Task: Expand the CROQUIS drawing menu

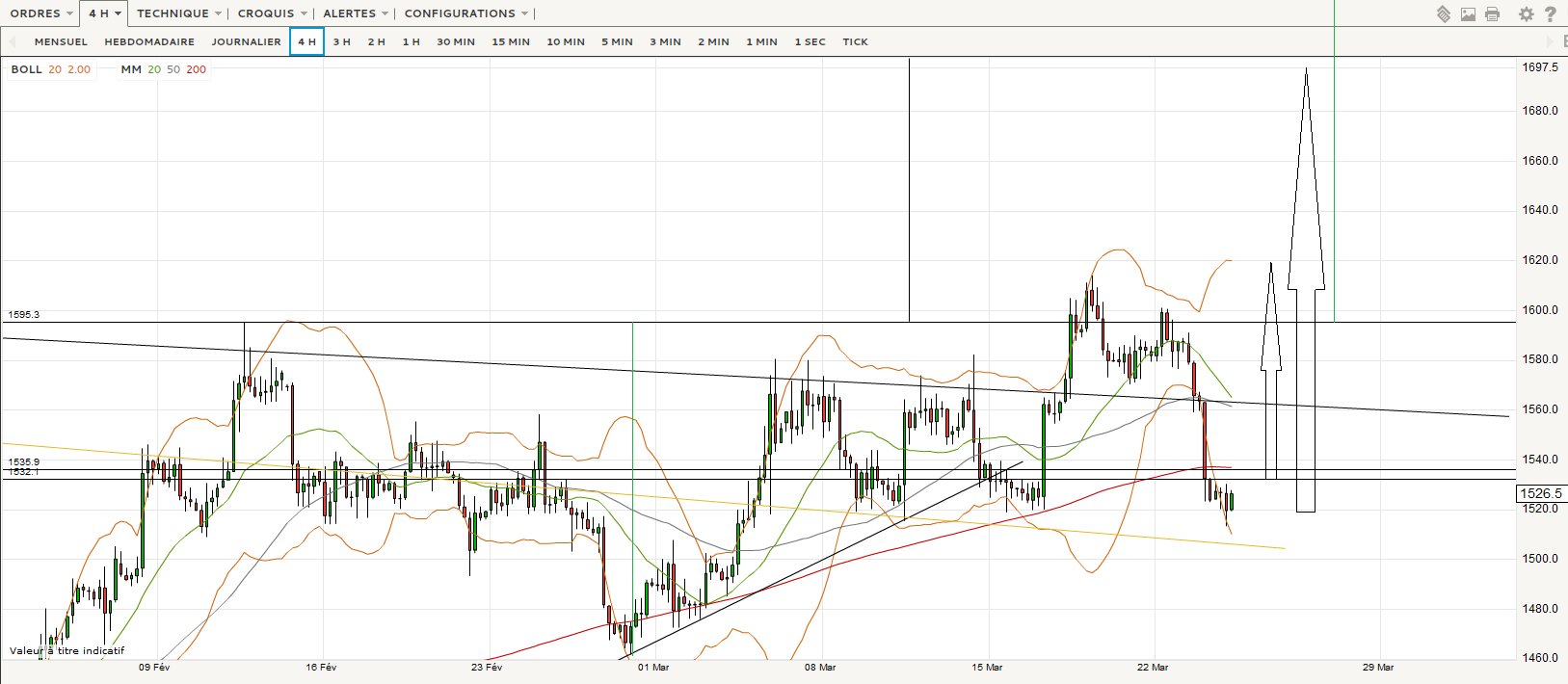Action: point(273,13)
